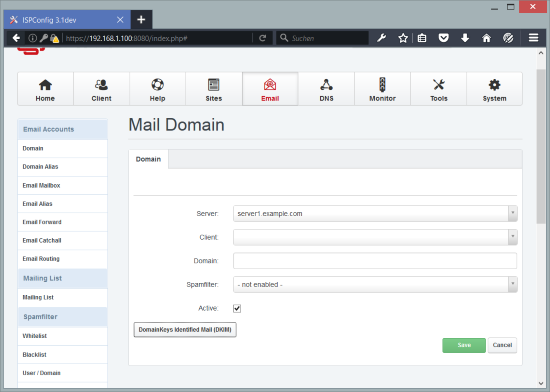Image resolution: width=550 pixels, height=392 pixels.
Task: Open the System module
Action: (494, 89)
